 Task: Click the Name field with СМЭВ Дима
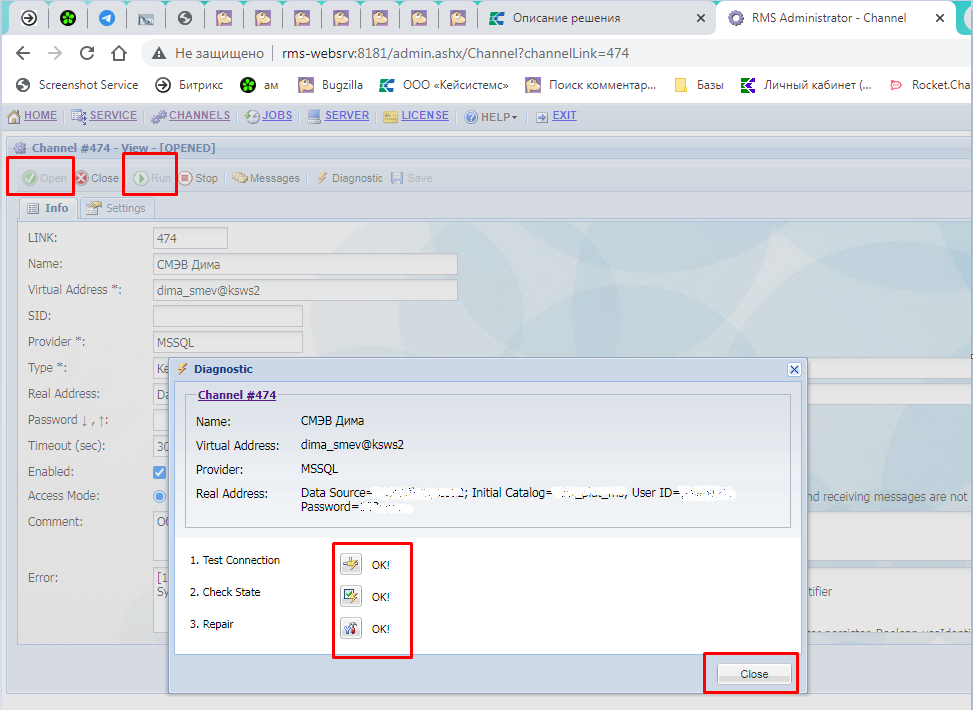pyautogui.click(x=305, y=264)
